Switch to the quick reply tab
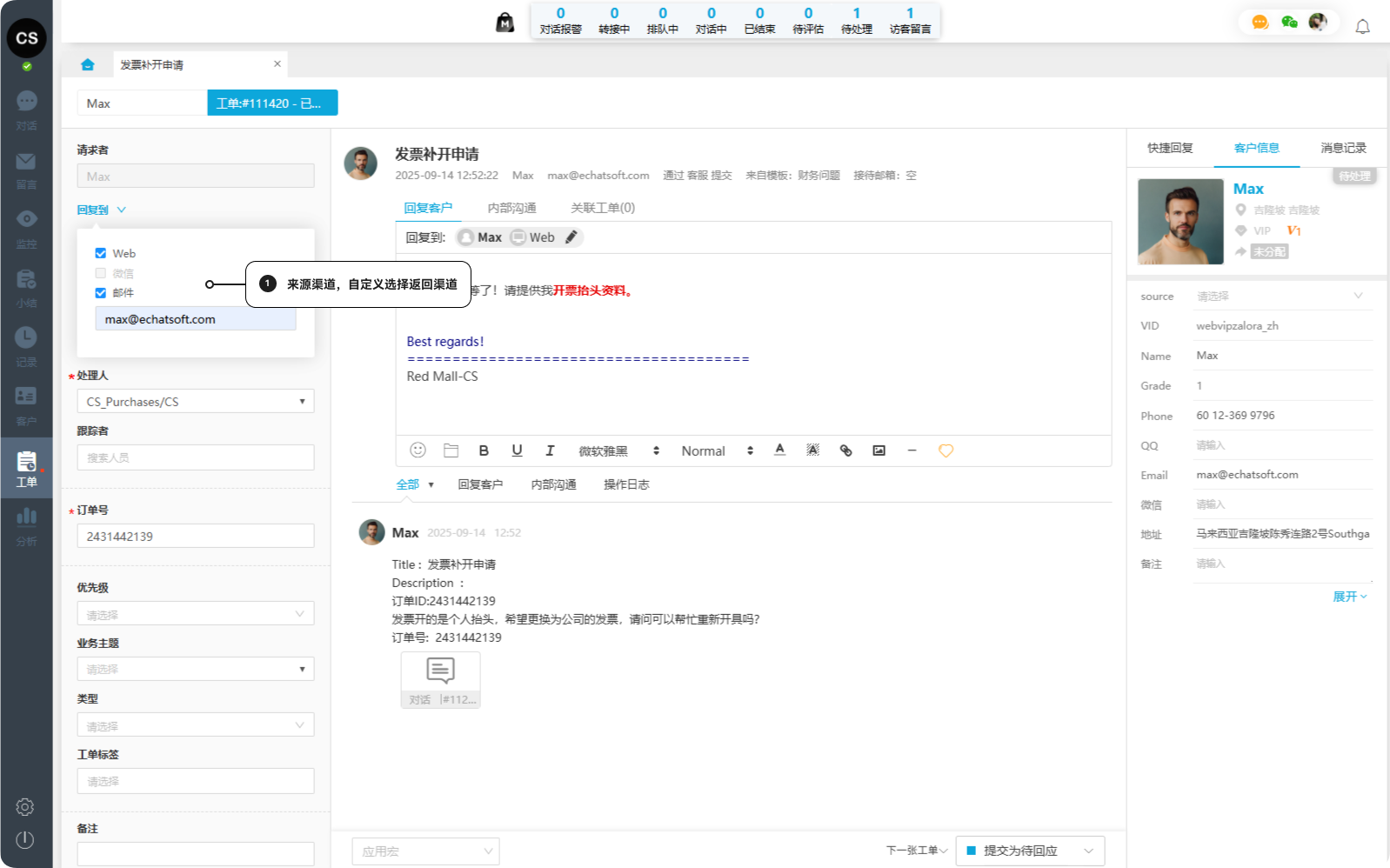 coord(1170,148)
